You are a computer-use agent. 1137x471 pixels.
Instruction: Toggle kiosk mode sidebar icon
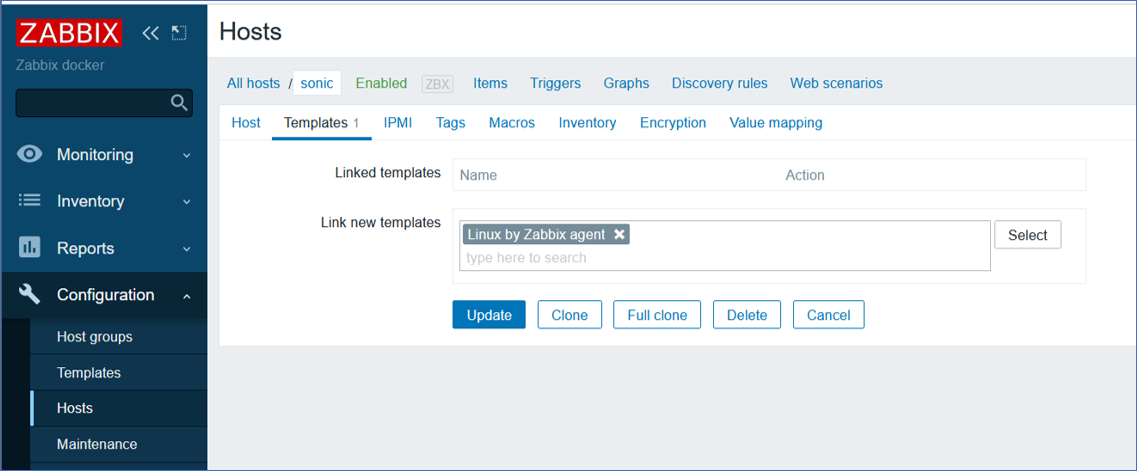[179, 33]
